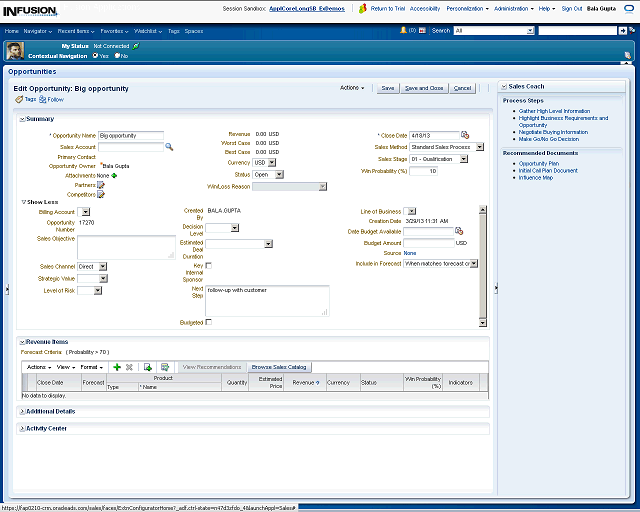
Task: Add a revenue item row with green plus
Action: point(116,367)
